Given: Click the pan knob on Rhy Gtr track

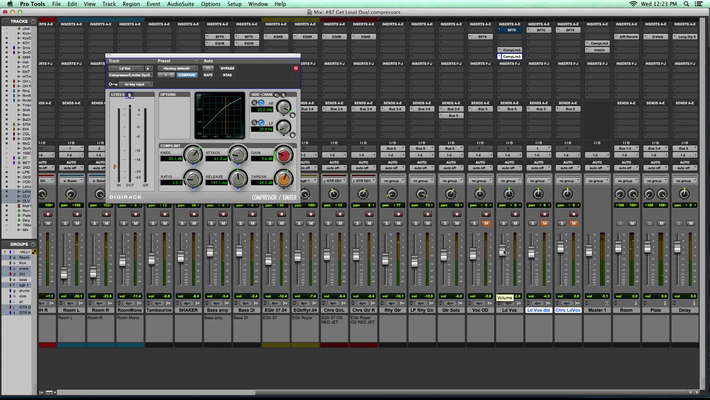Looking at the screenshot, I should (x=392, y=194).
